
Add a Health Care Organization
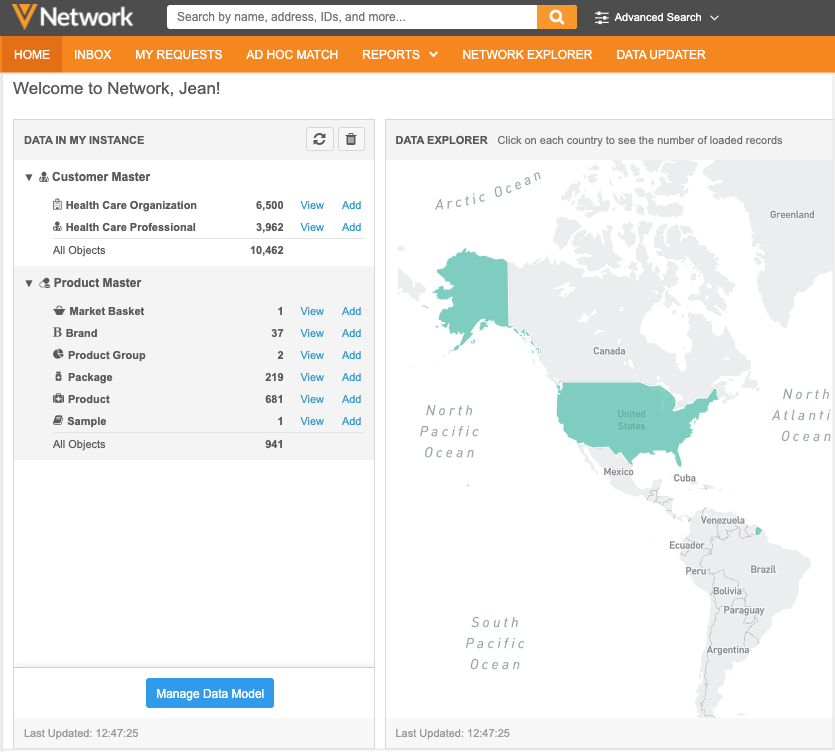[x=351, y=205]
